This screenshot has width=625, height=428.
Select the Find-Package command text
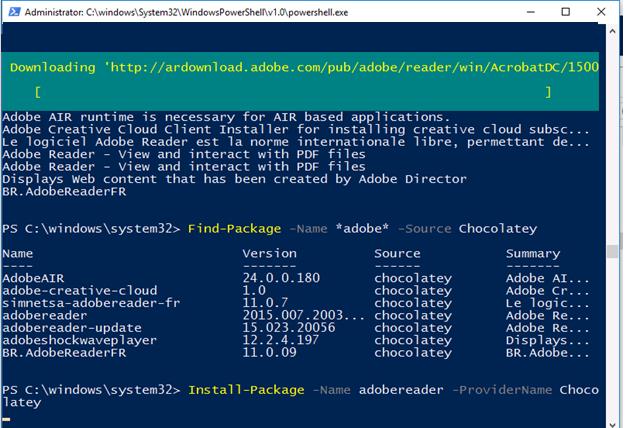(x=234, y=229)
